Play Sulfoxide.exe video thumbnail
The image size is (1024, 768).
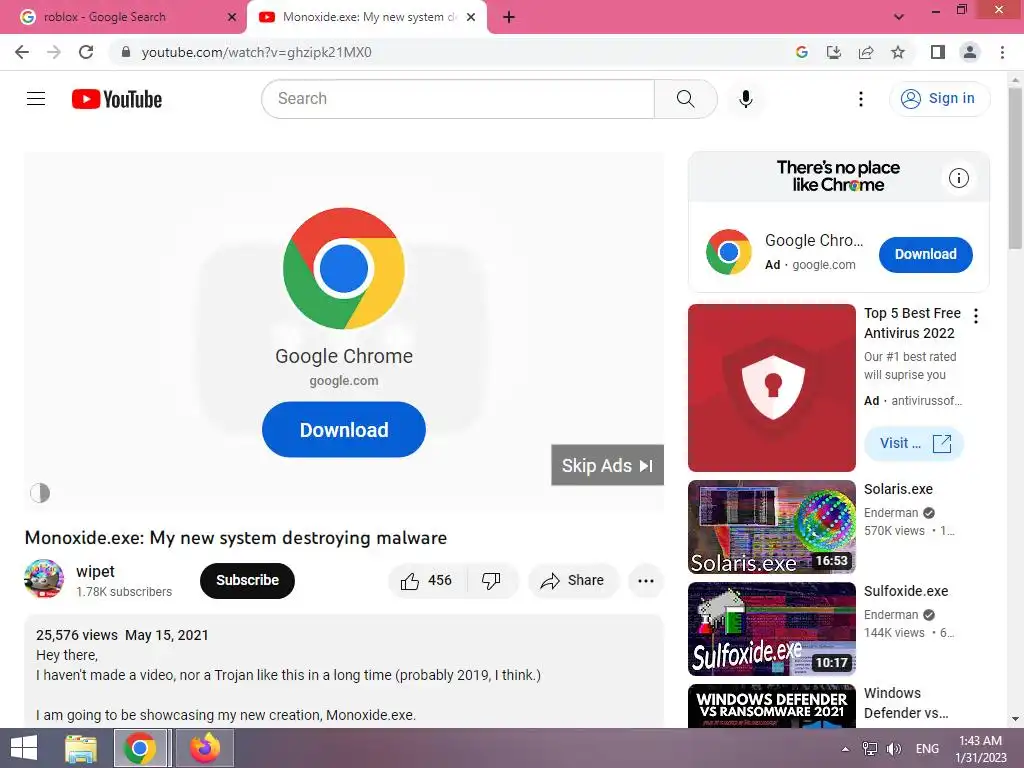click(x=772, y=629)
